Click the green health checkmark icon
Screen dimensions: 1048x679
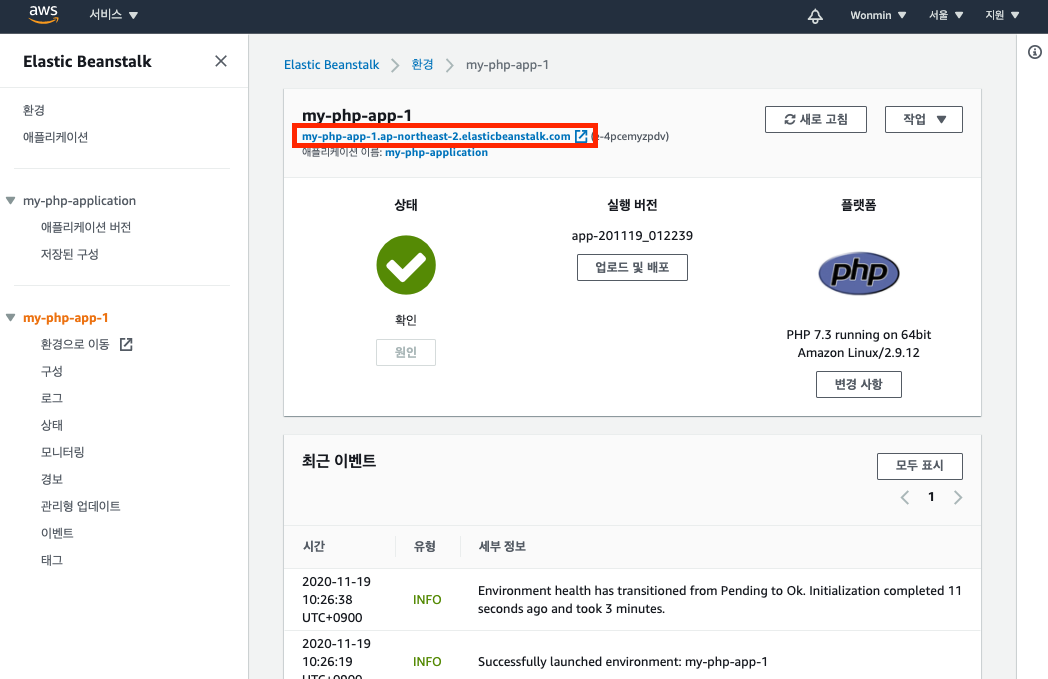click(x=406, y=265)
